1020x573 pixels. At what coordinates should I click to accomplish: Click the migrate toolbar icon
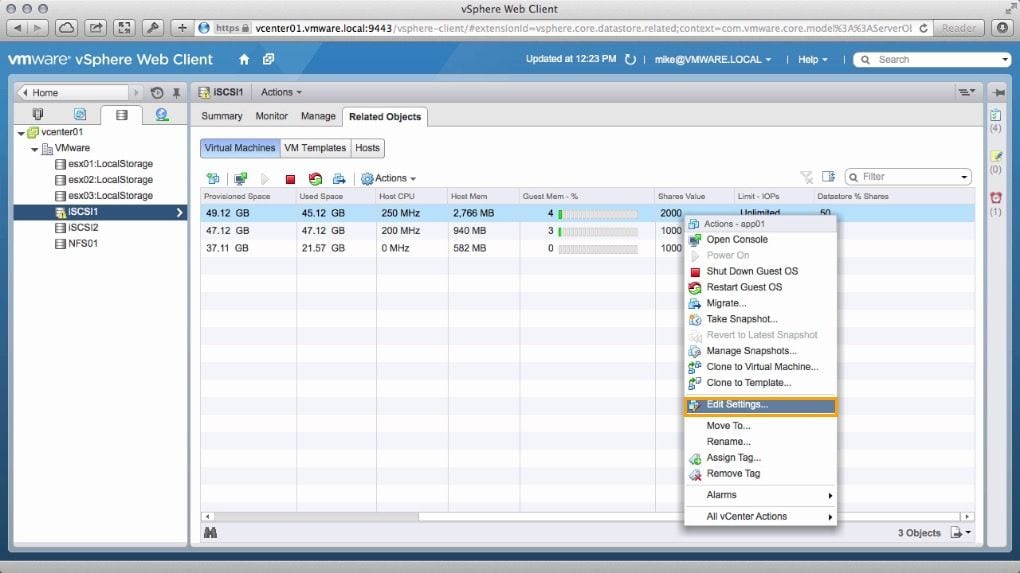coord(339,178)
